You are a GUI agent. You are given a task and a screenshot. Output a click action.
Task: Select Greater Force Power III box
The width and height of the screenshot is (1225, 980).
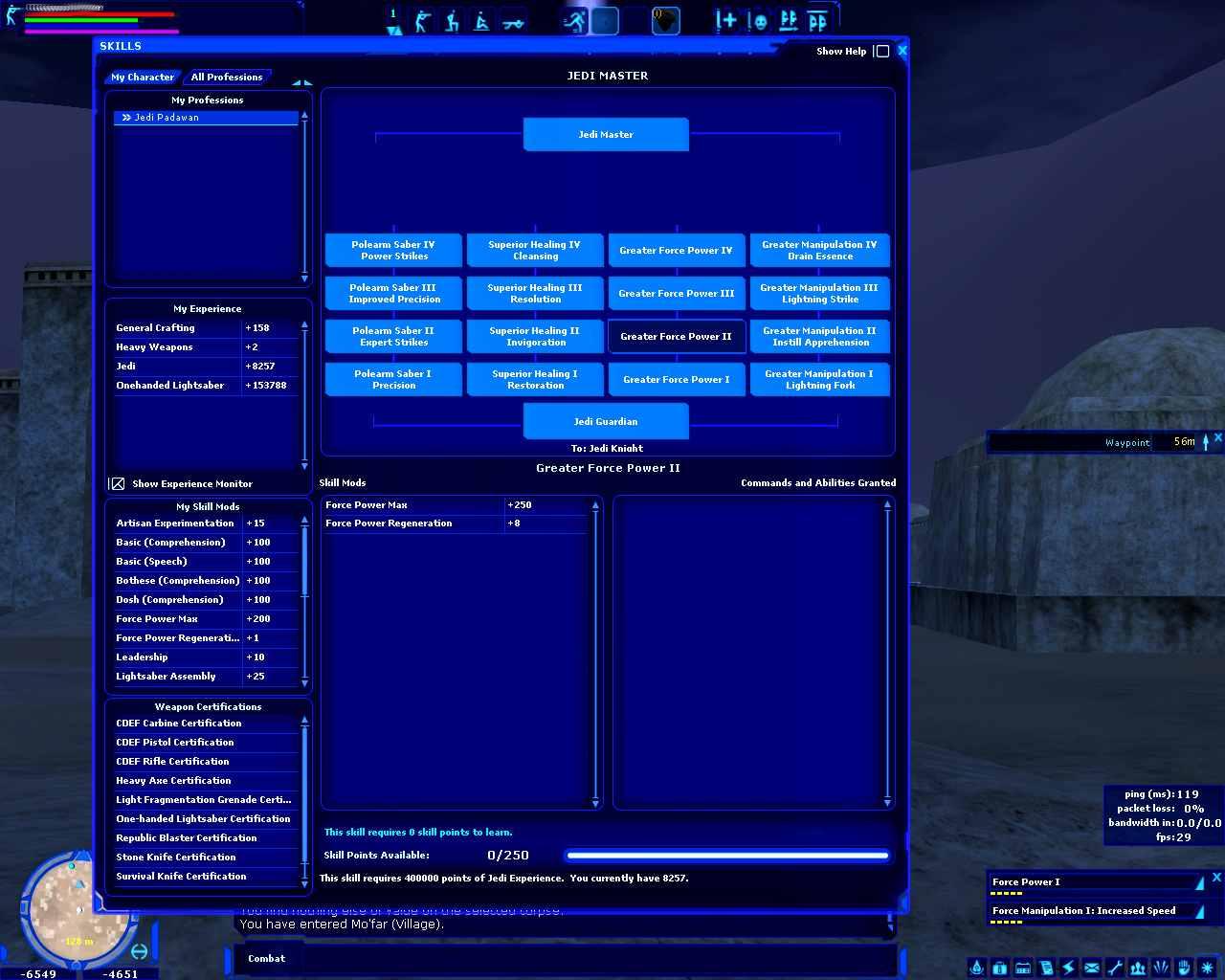[677, 293]
